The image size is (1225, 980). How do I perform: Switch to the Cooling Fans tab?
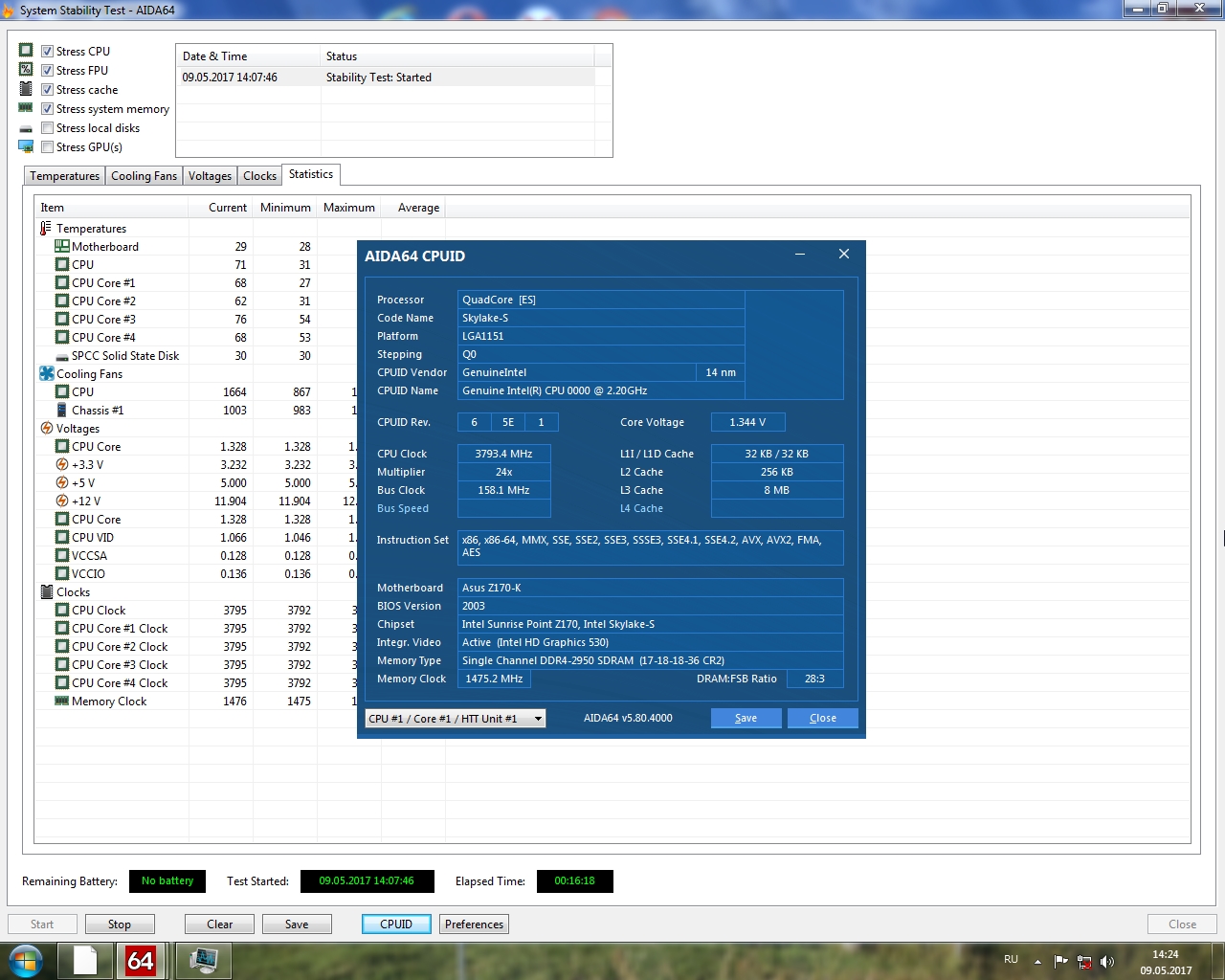click(x=144, y=176)
